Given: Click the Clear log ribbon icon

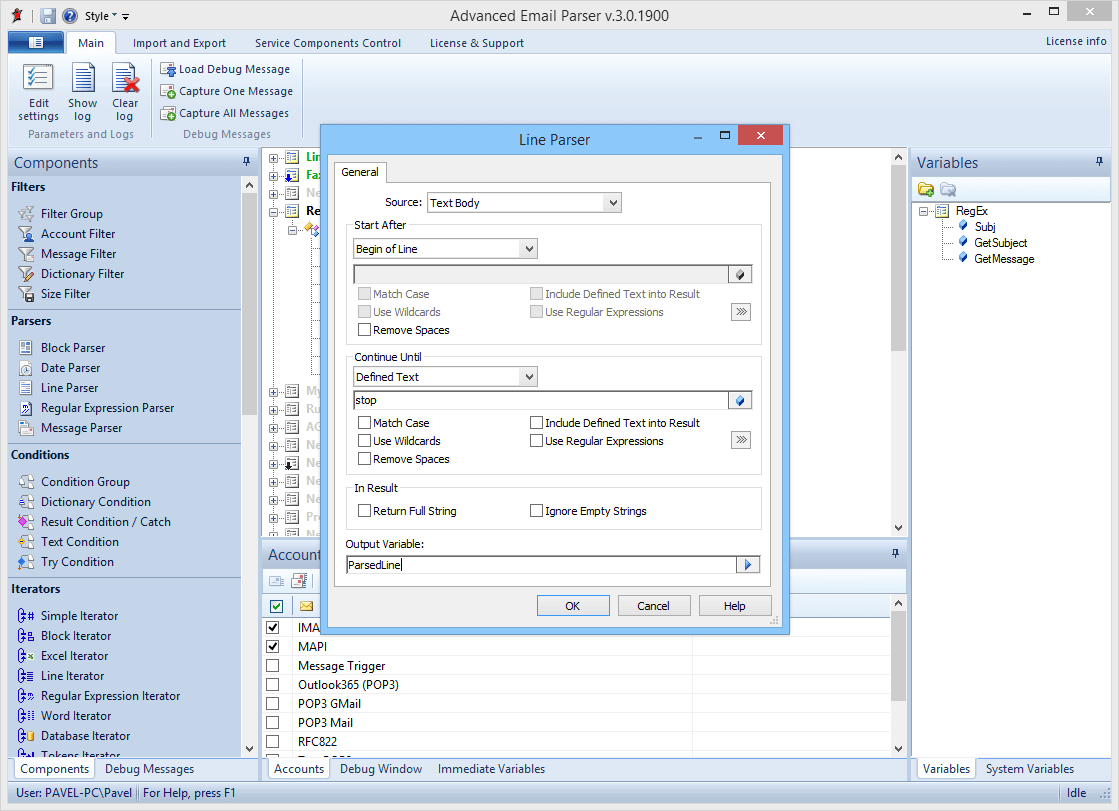Looking at the screenshot, I should [125, 93].
